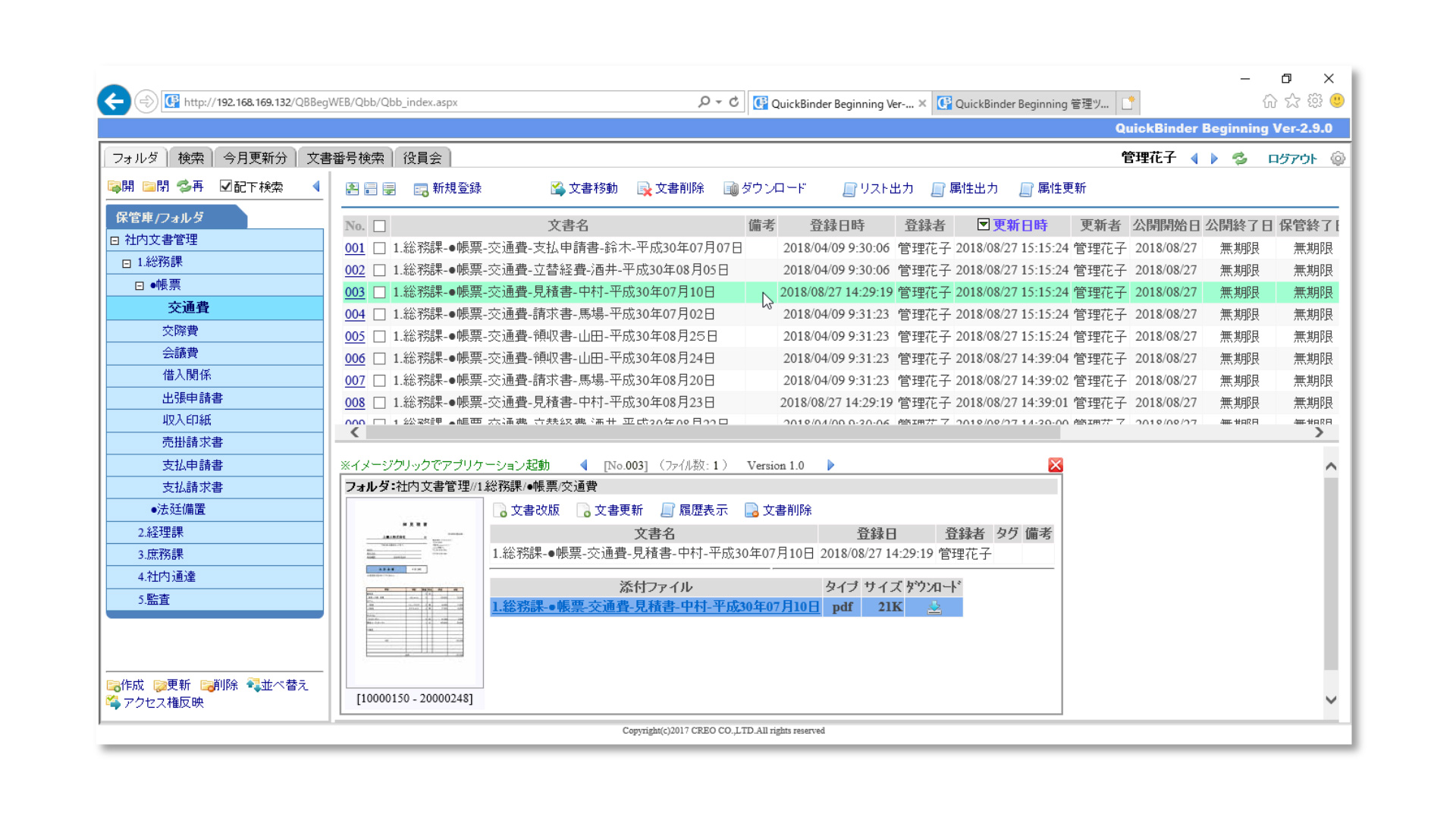Open browser favorites star icon
The image size is (1456, 814).
tap(1292, 101)
